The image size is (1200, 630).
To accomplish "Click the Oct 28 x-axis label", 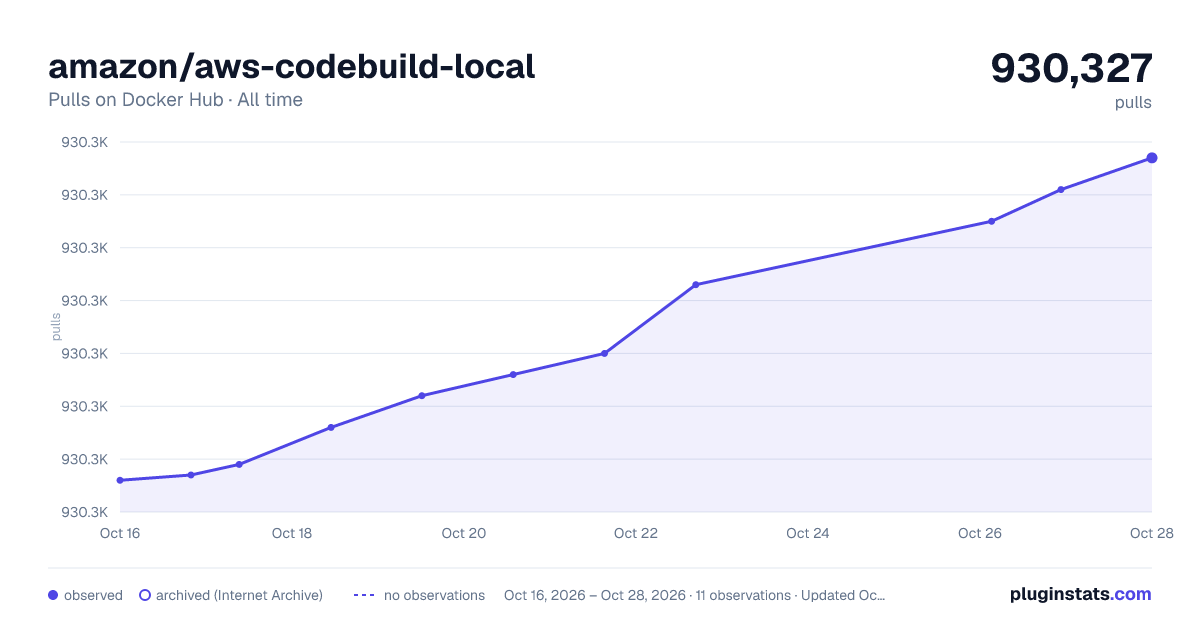I will pyautogui.click(x=1150, y=533).
